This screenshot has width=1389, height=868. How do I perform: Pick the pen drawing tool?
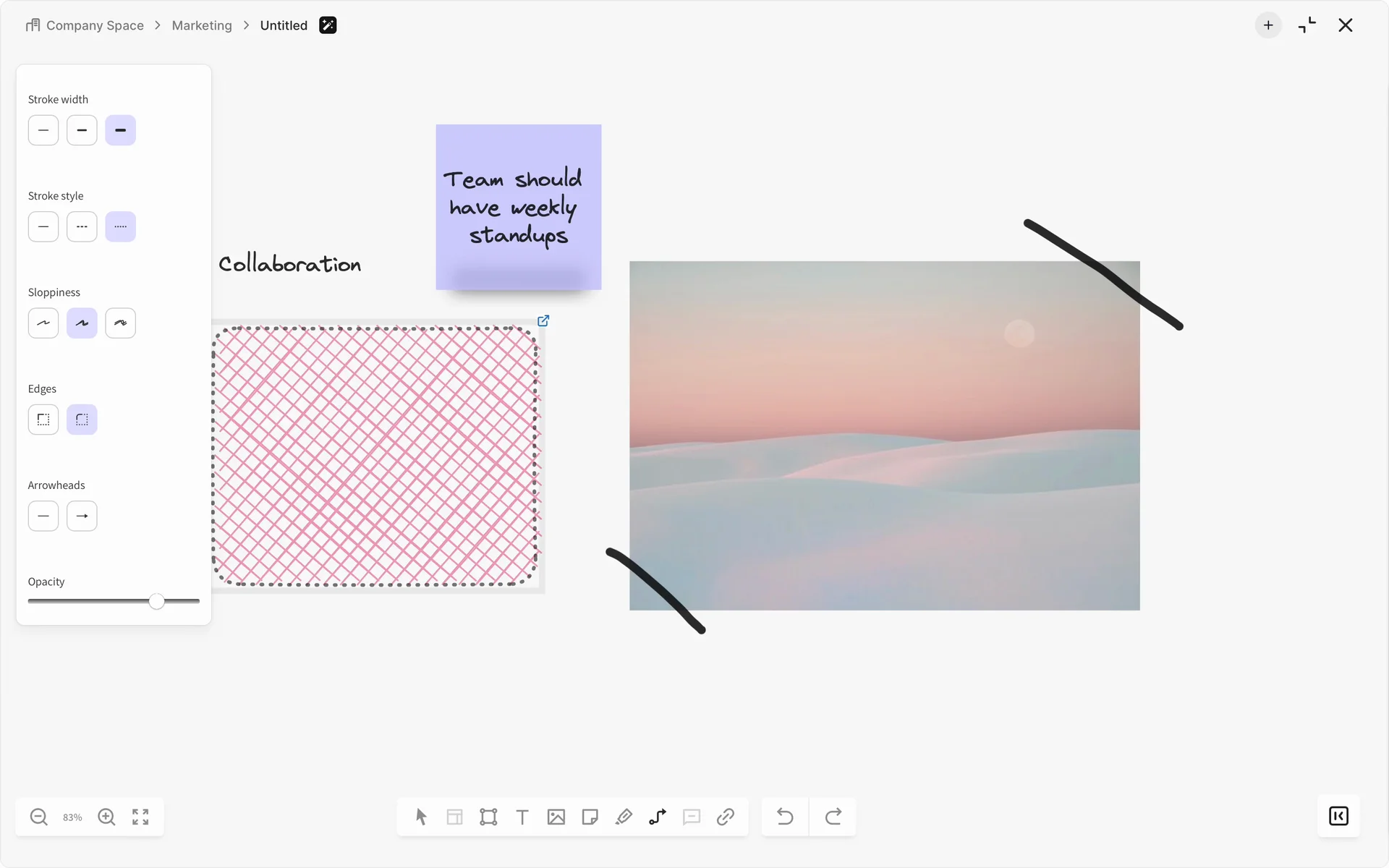point(624,817)
